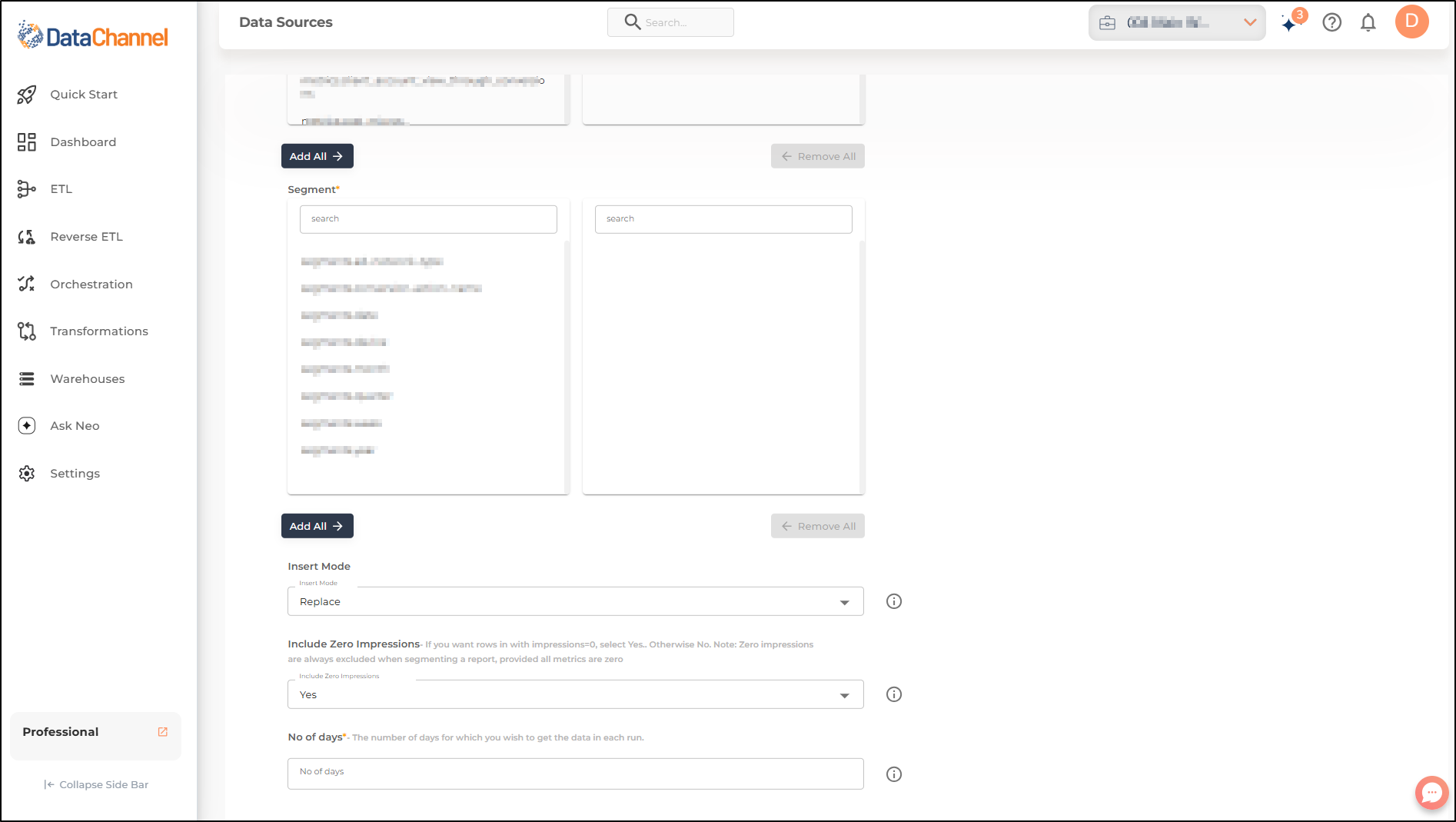The image size is (1456, 822).
Task: Focus the Segment available-list search box
Action: pos(428,219)
